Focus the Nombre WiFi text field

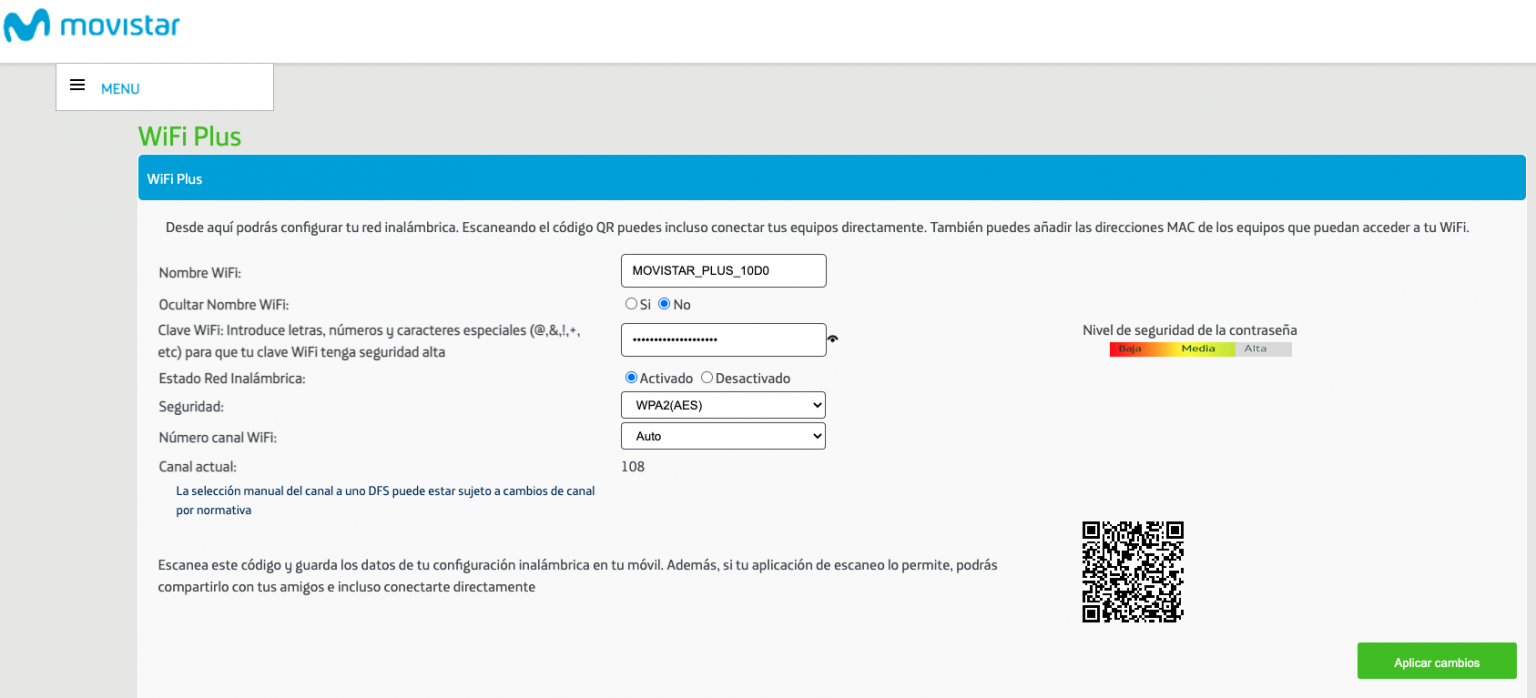coord(723,270)
